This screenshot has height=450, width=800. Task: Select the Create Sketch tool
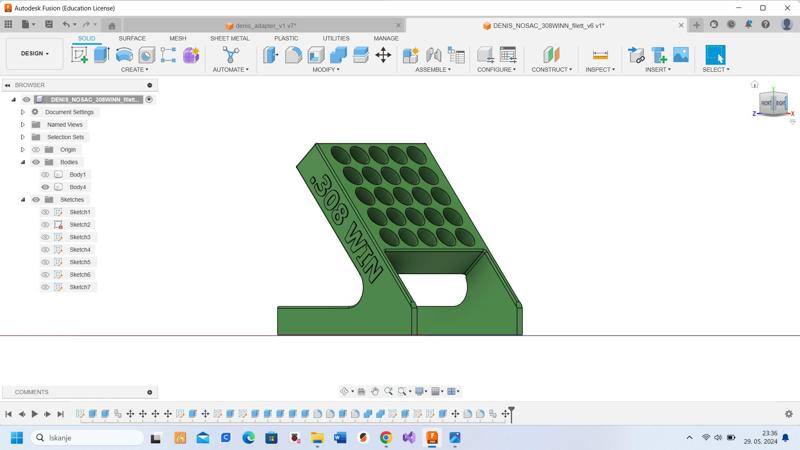coord(80,55)
